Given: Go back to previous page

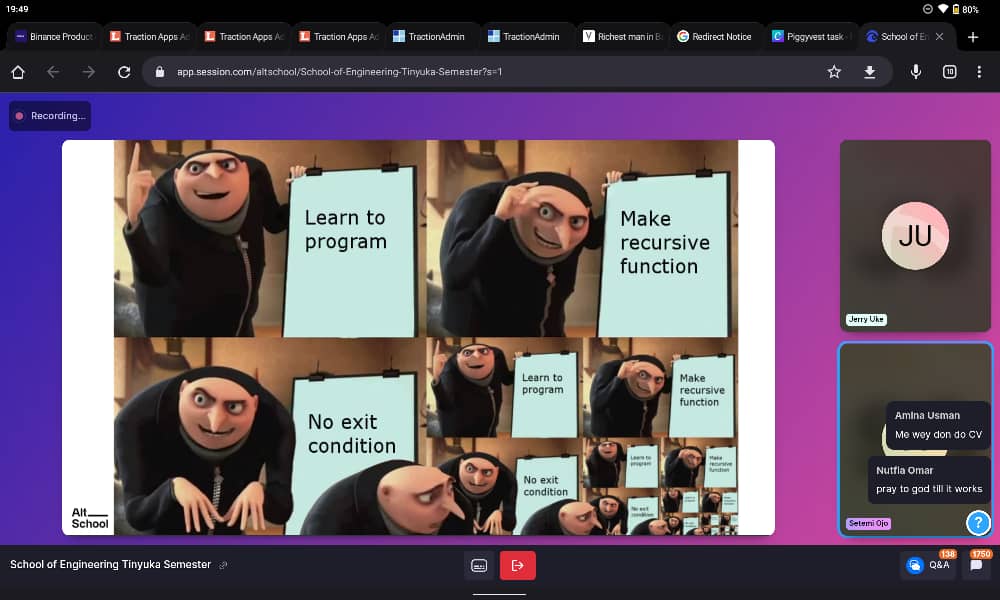Looking at the screenshot, I should (53, 72).
